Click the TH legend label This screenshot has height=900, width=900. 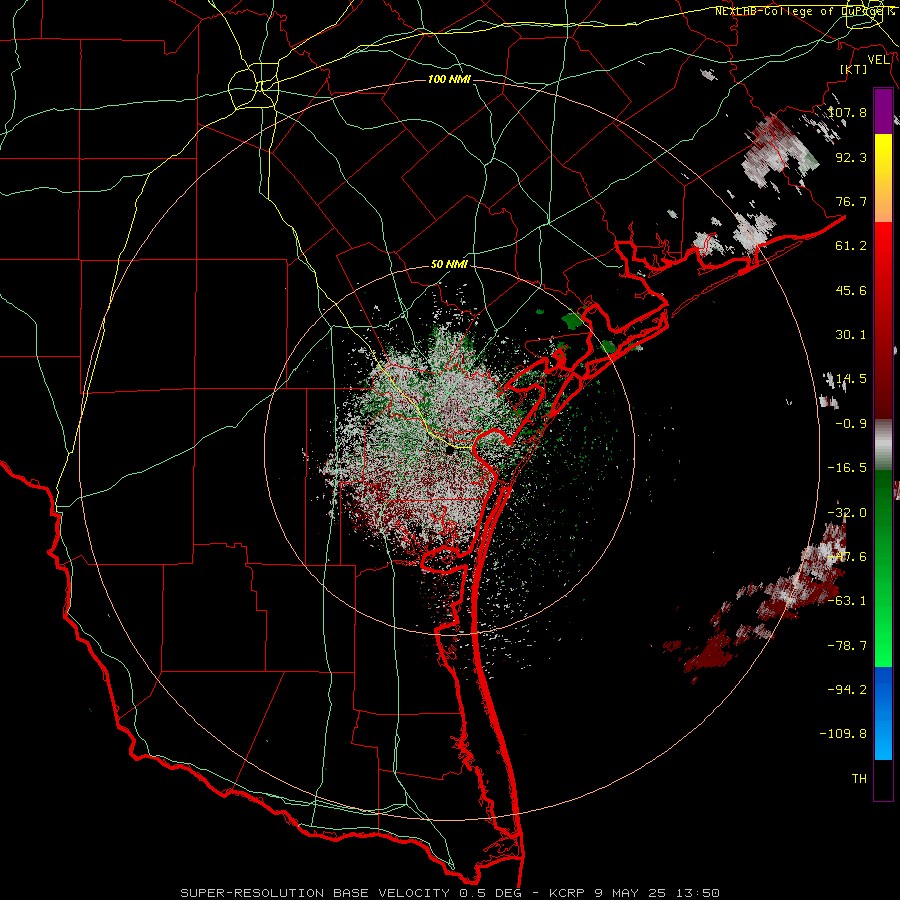point(859,778)
